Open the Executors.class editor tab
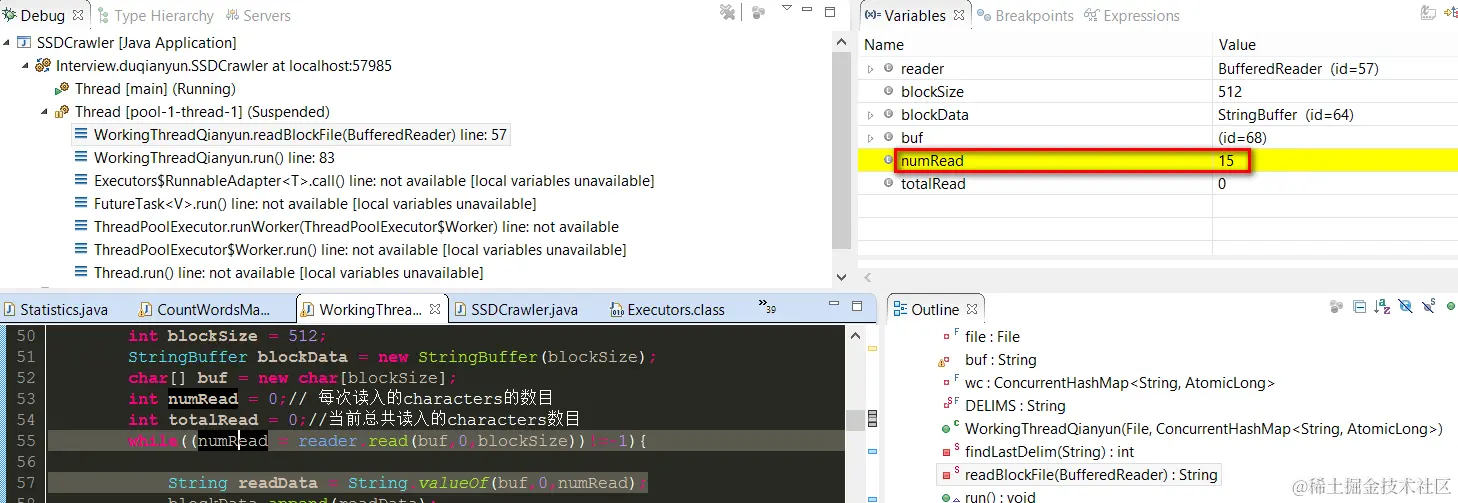Image resolution: width=1458 pixels, height=503 pixels. 666,309
